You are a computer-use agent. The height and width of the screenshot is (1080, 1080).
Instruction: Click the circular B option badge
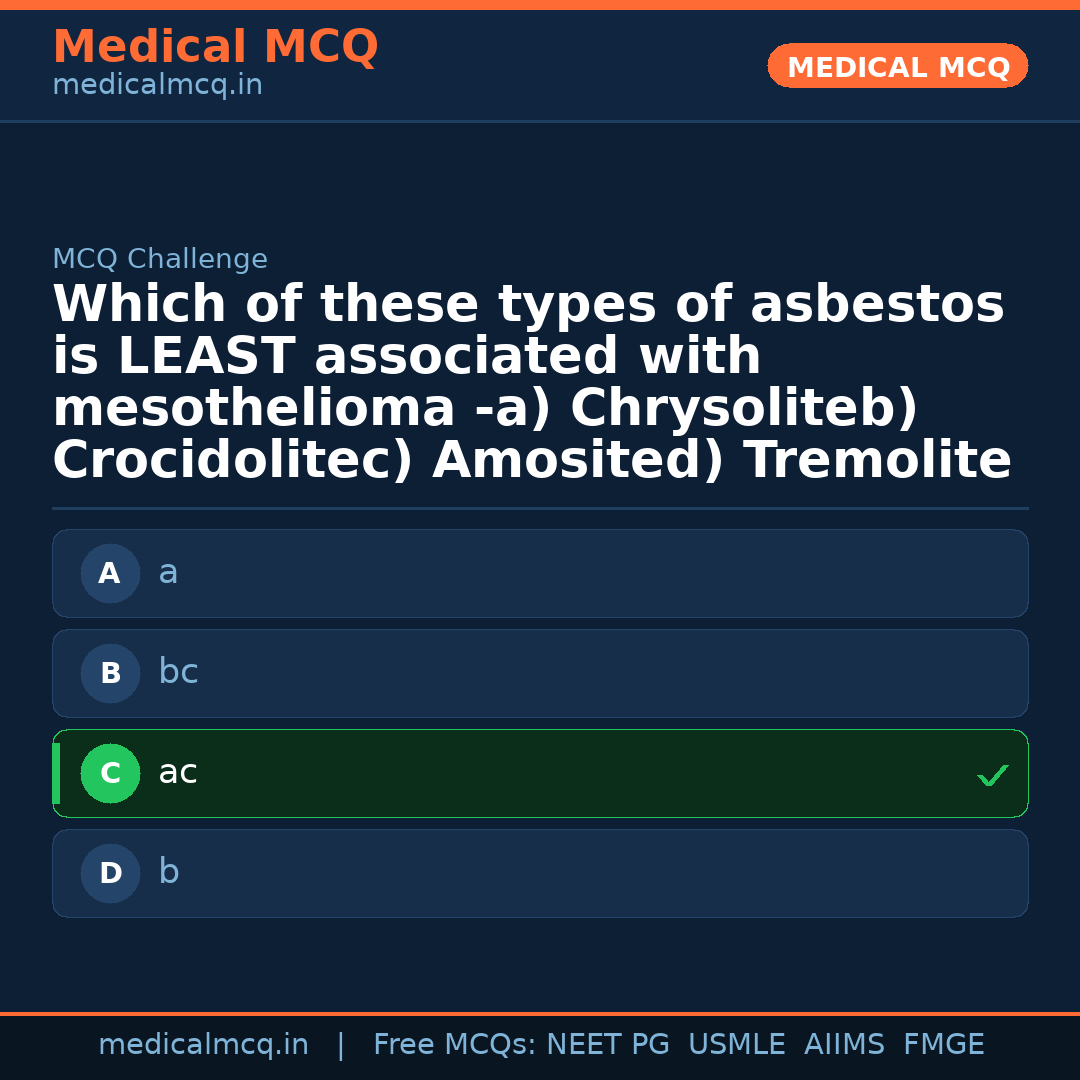tap(110, 674)
